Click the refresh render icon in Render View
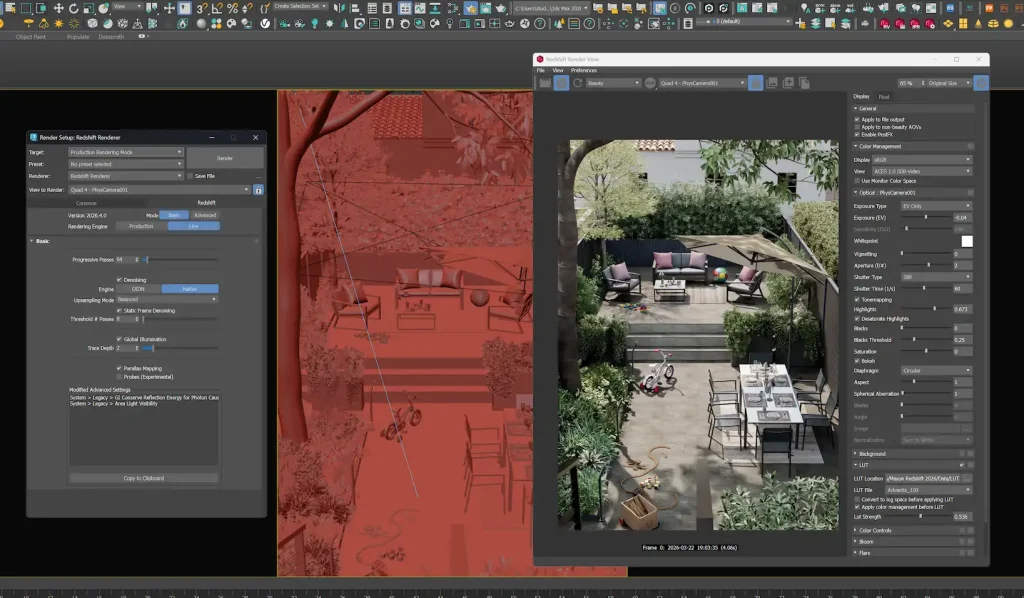This screenshot has width=1024, height=598. tap(578, 83)
